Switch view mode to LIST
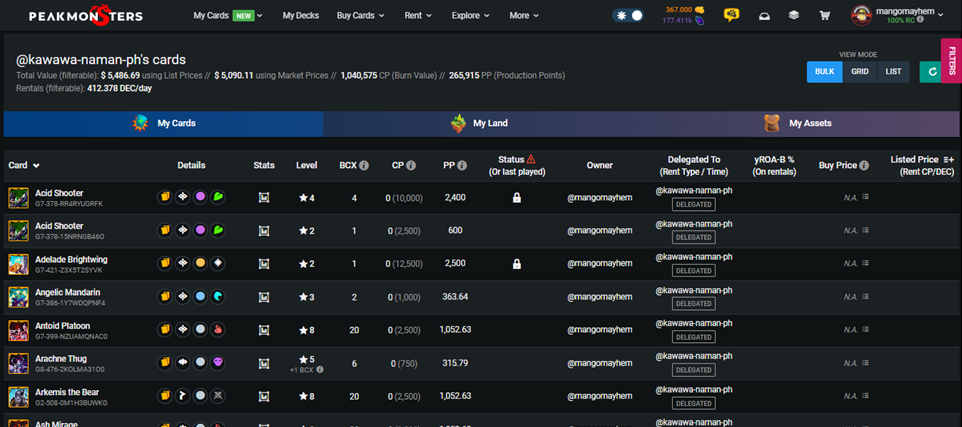 tap(893, 72)
